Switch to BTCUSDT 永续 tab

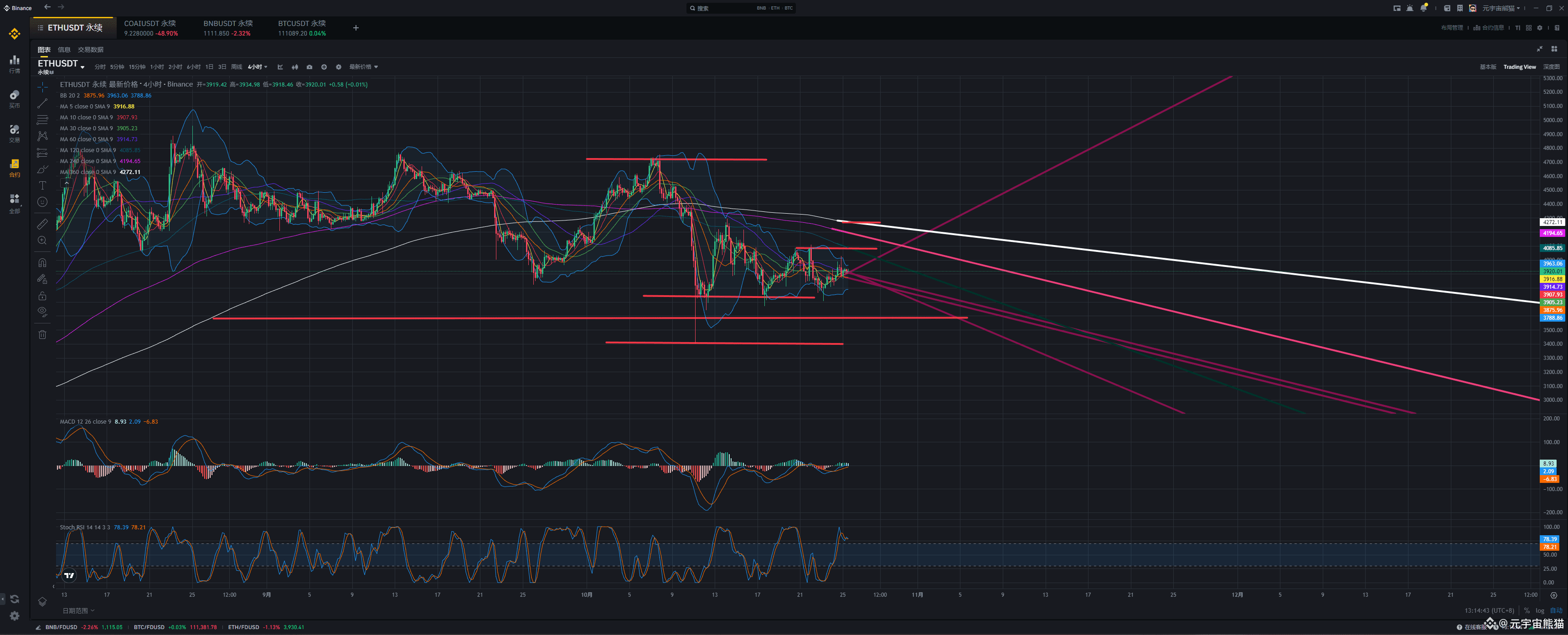coord(302,28)
